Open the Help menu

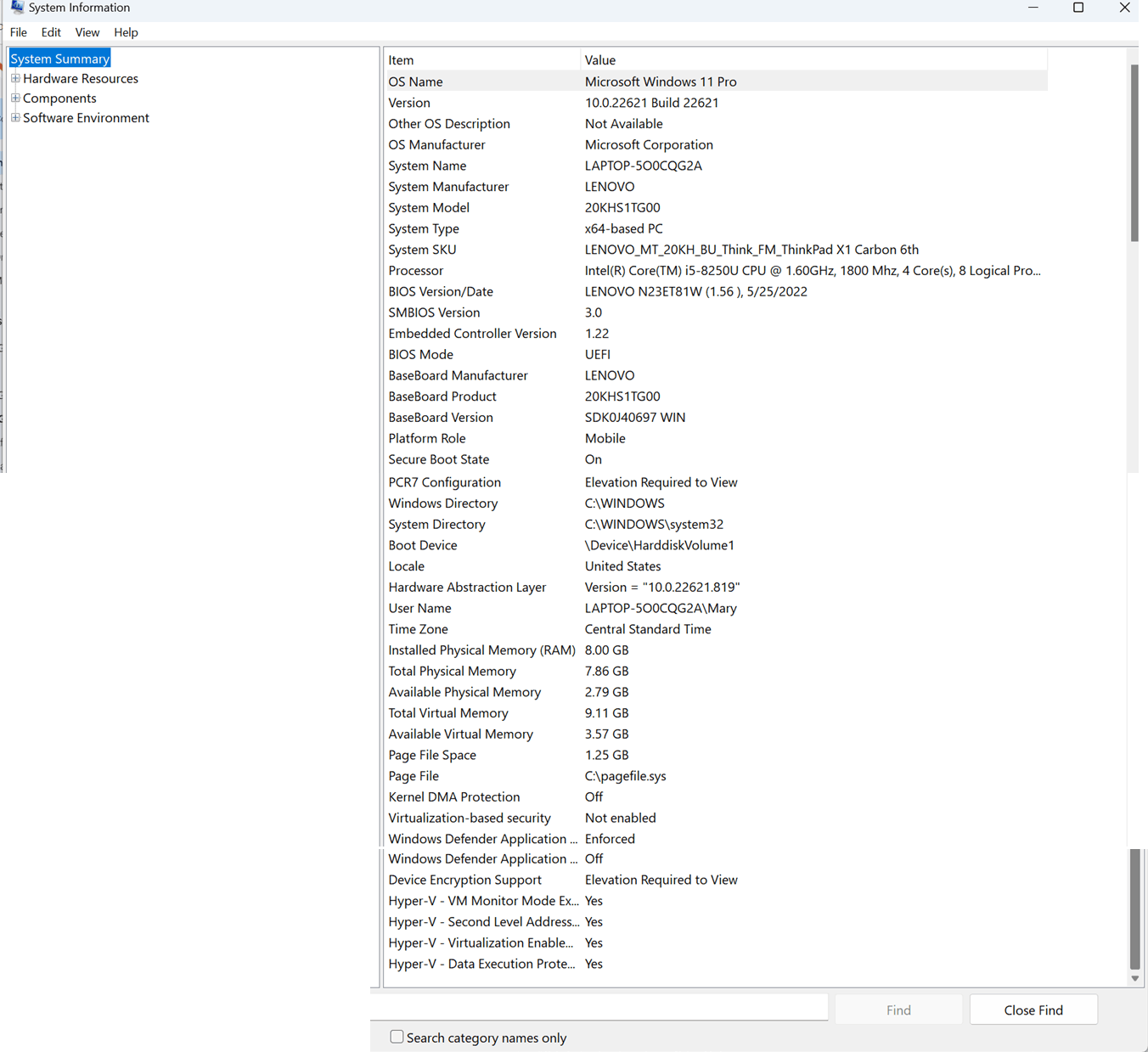tap(126, 32)
